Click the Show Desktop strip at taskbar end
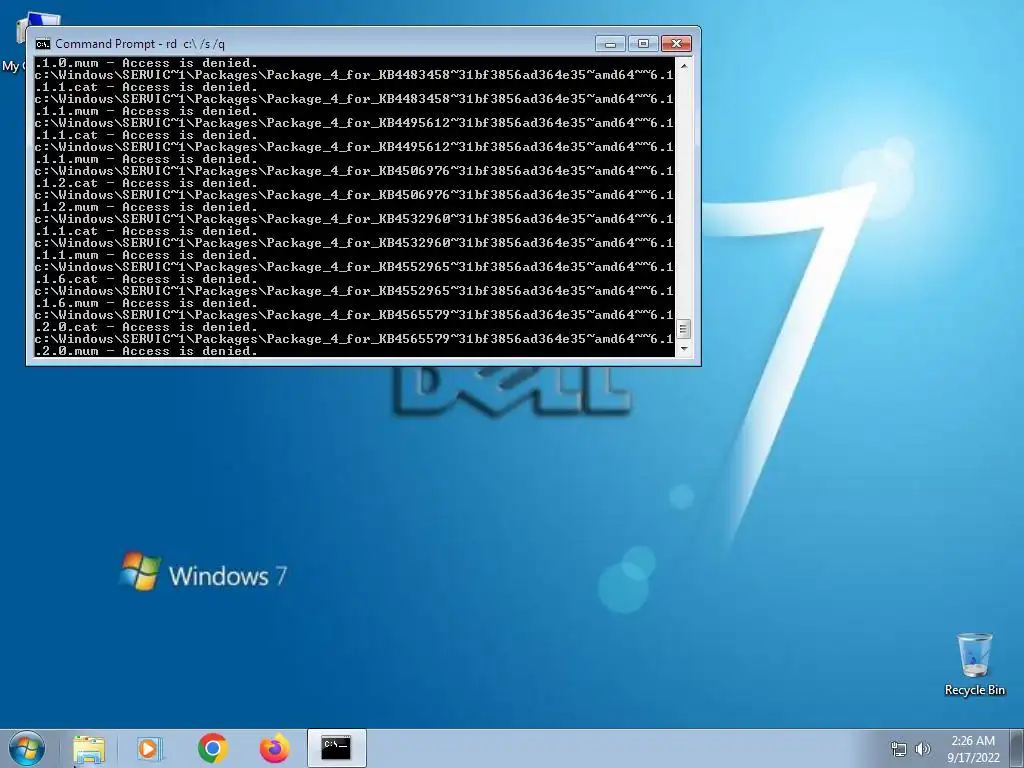 pyautogui.click(x=1017, y=748)
